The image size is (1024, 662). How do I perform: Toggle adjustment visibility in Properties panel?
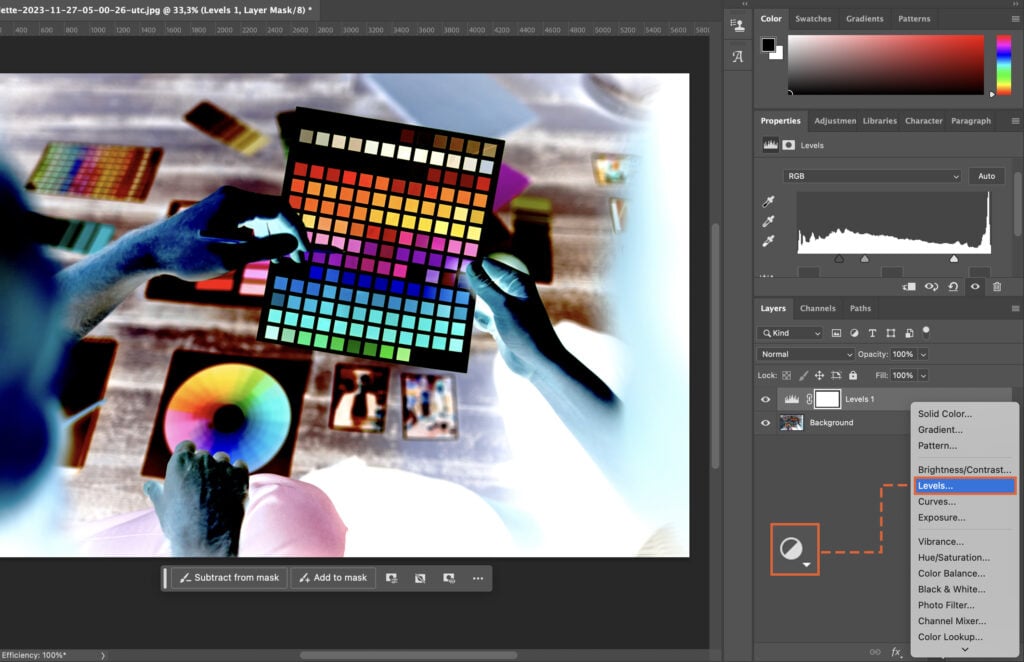975,286
